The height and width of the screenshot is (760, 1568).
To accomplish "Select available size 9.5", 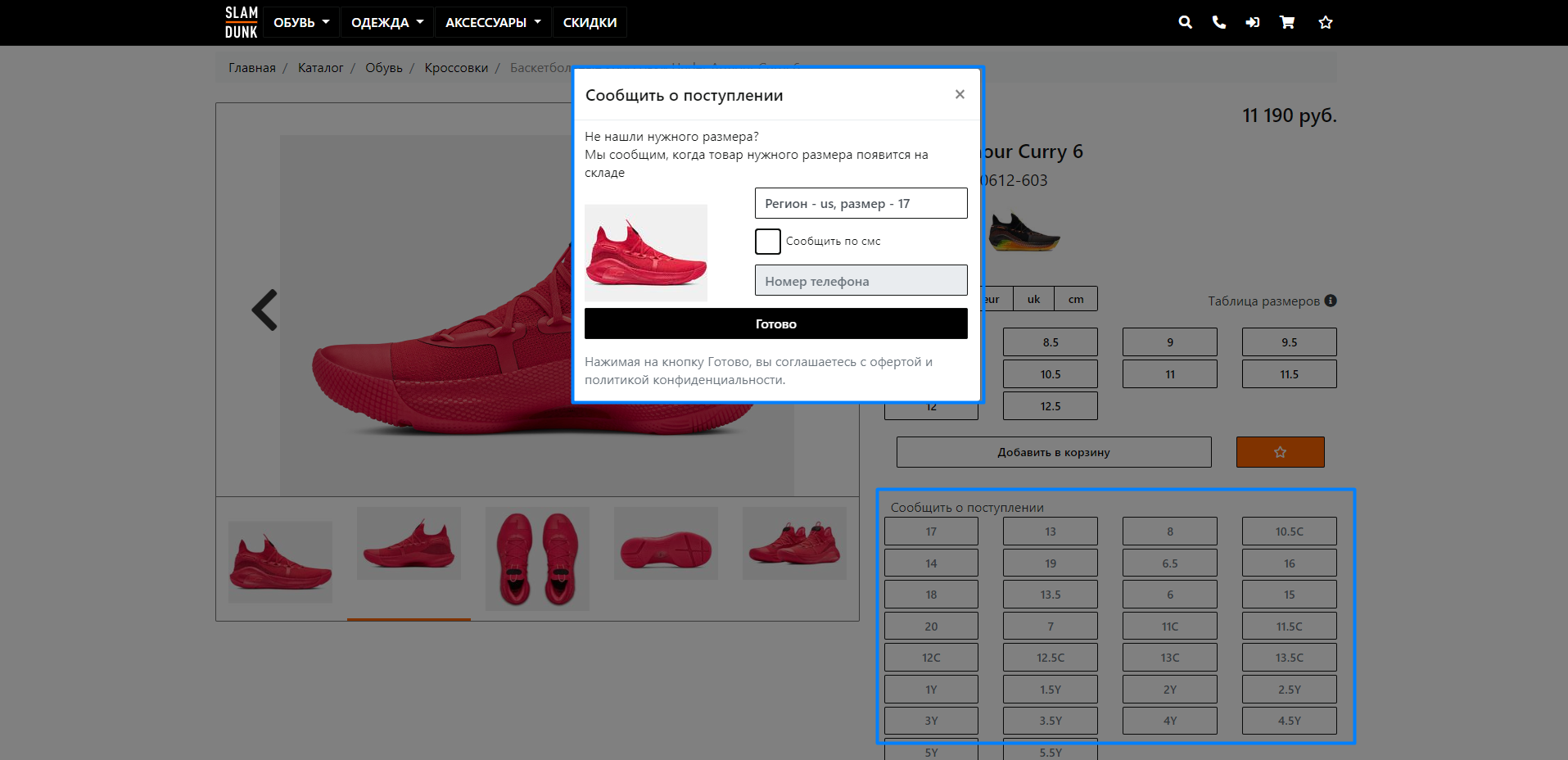I will [1290, 342].
